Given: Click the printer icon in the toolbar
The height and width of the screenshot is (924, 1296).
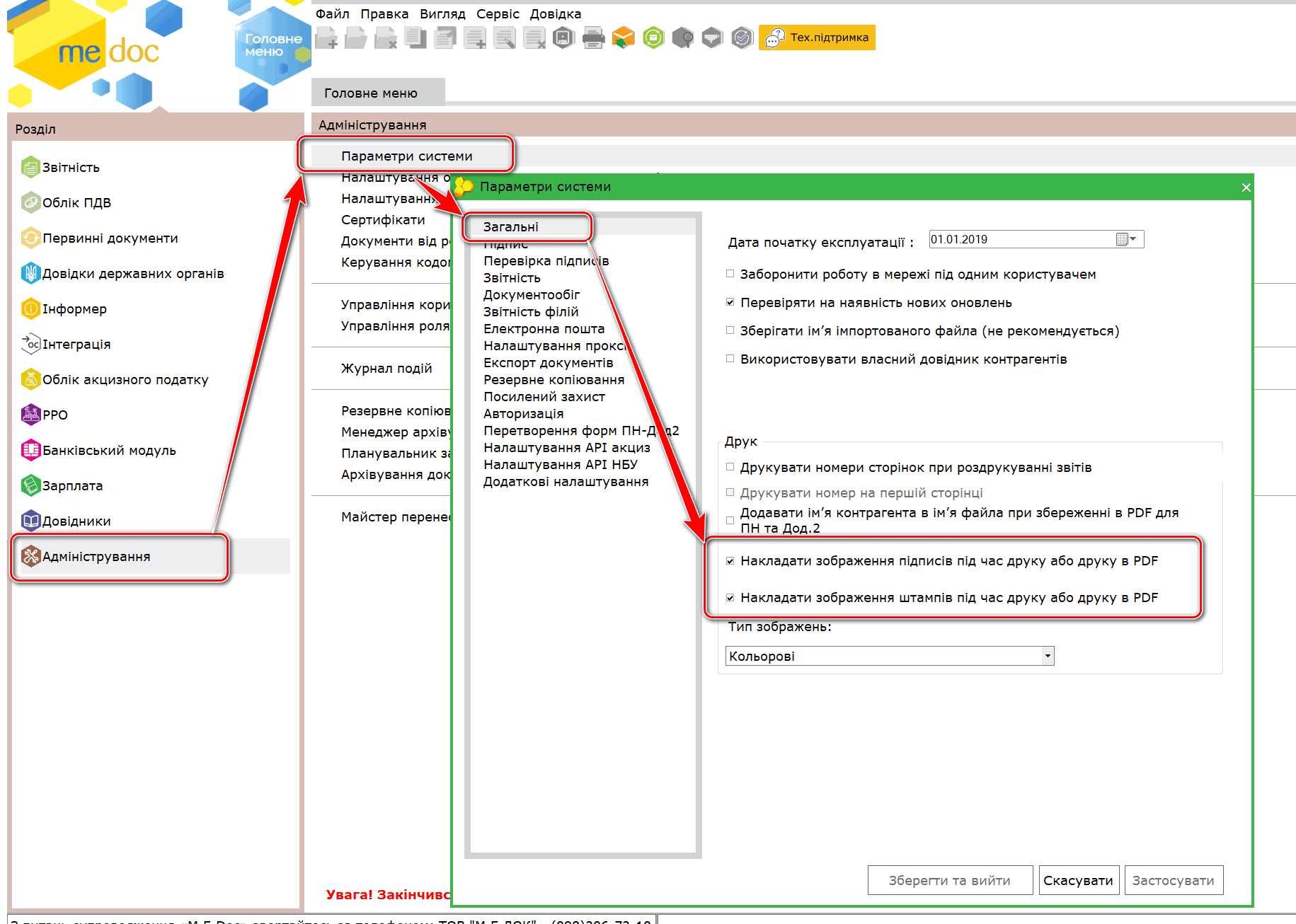Looking at the screenshot, I should (593, 37).
